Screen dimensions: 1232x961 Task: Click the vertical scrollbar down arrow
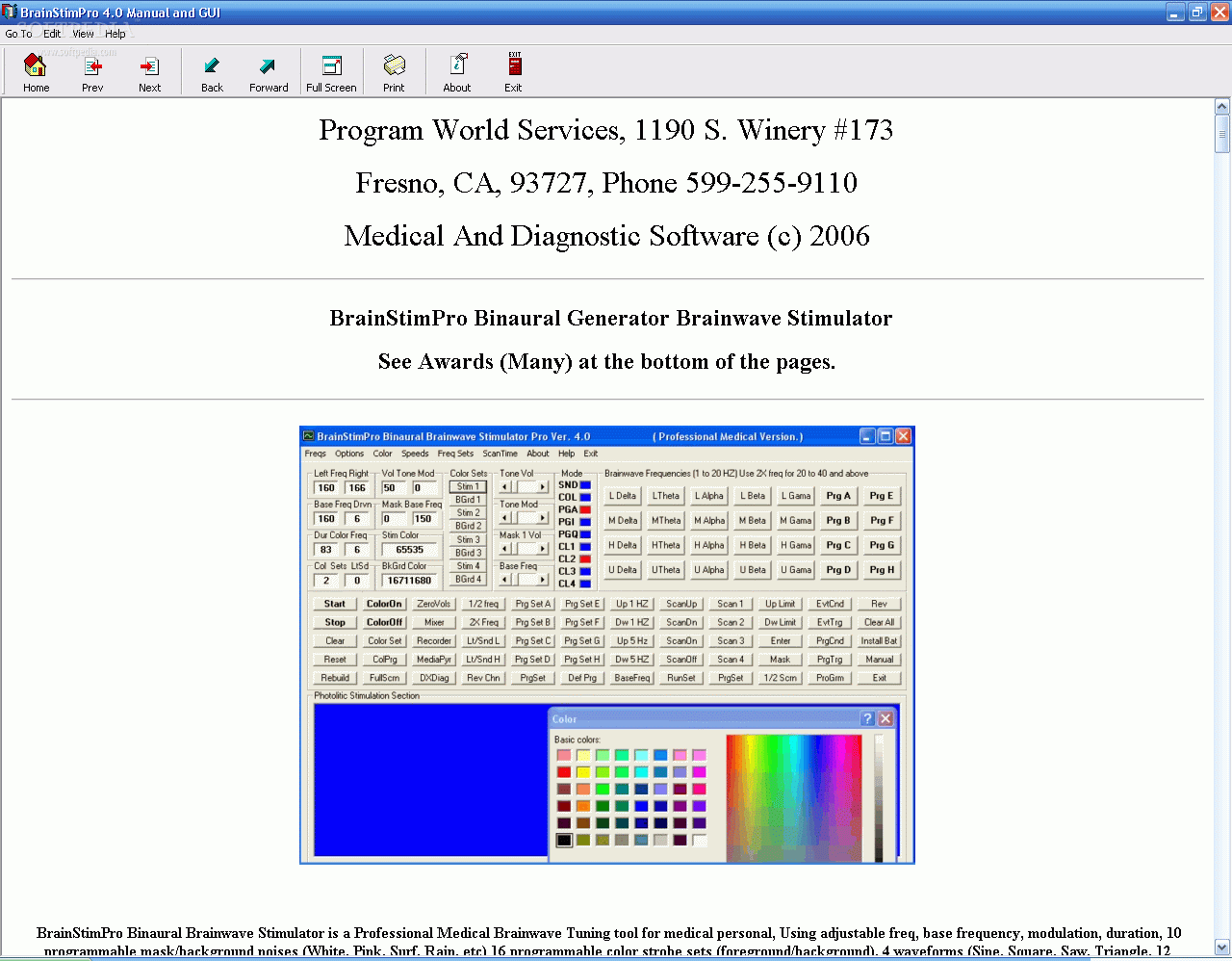(1222, 947)
